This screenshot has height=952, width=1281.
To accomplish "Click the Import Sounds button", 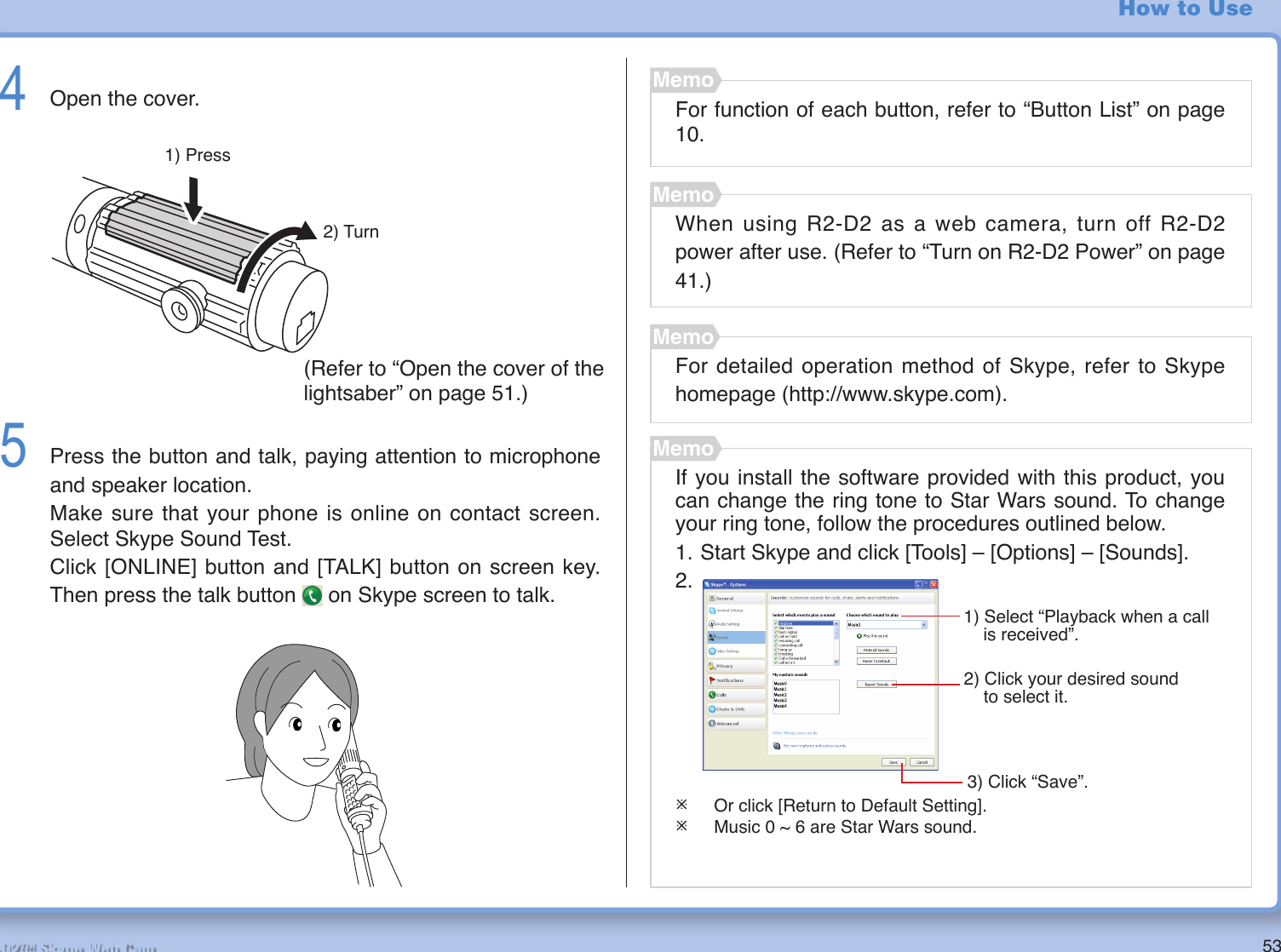I will pyautogui.click(x=876, y=685).
